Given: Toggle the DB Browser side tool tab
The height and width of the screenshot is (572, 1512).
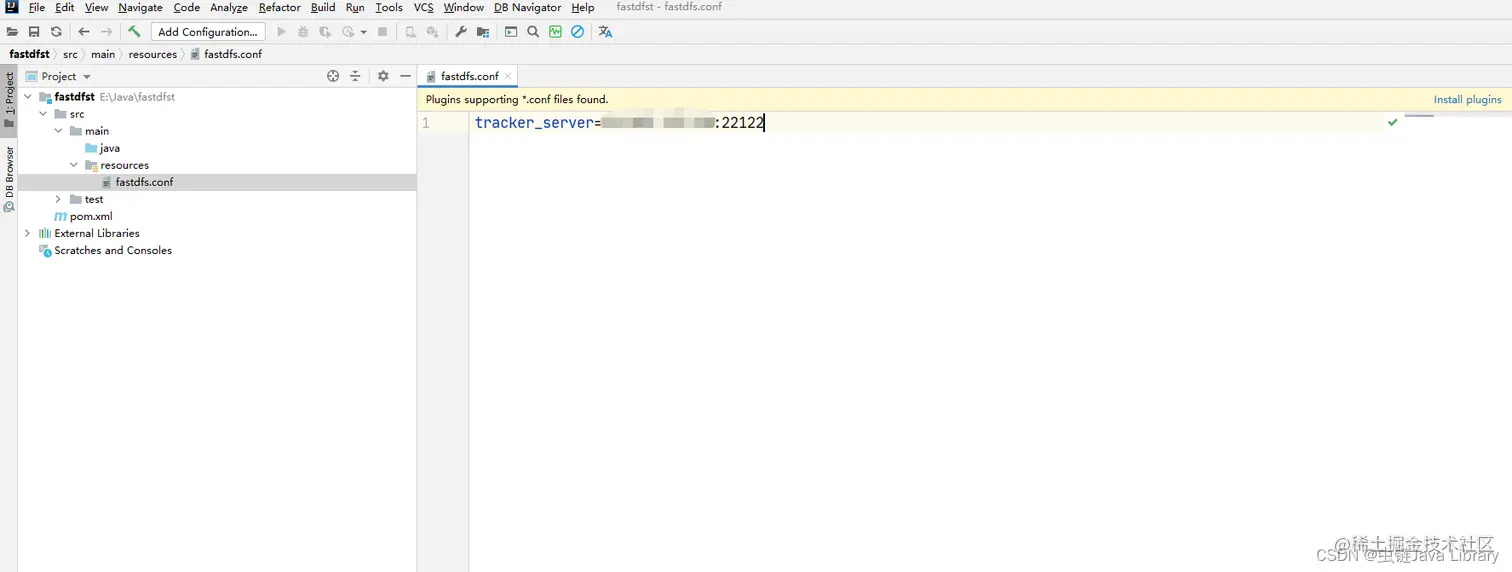Looking at the screenshot, I should pos(9,180).
